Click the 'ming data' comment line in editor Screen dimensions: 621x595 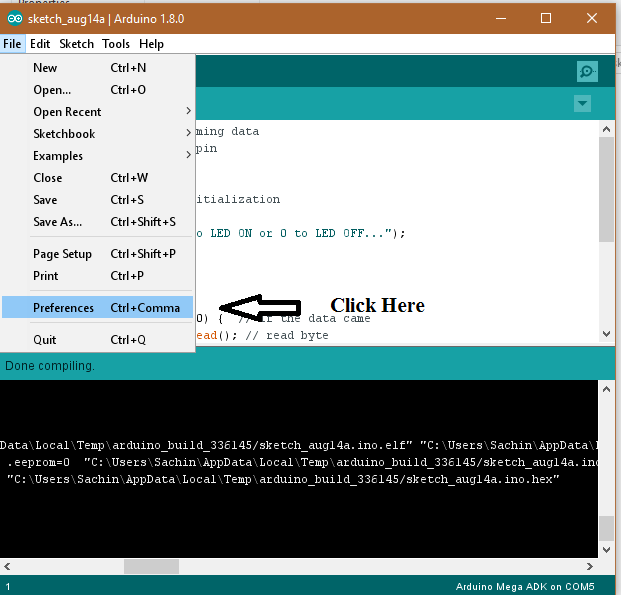pyautogui.click(x=227, y=132)
